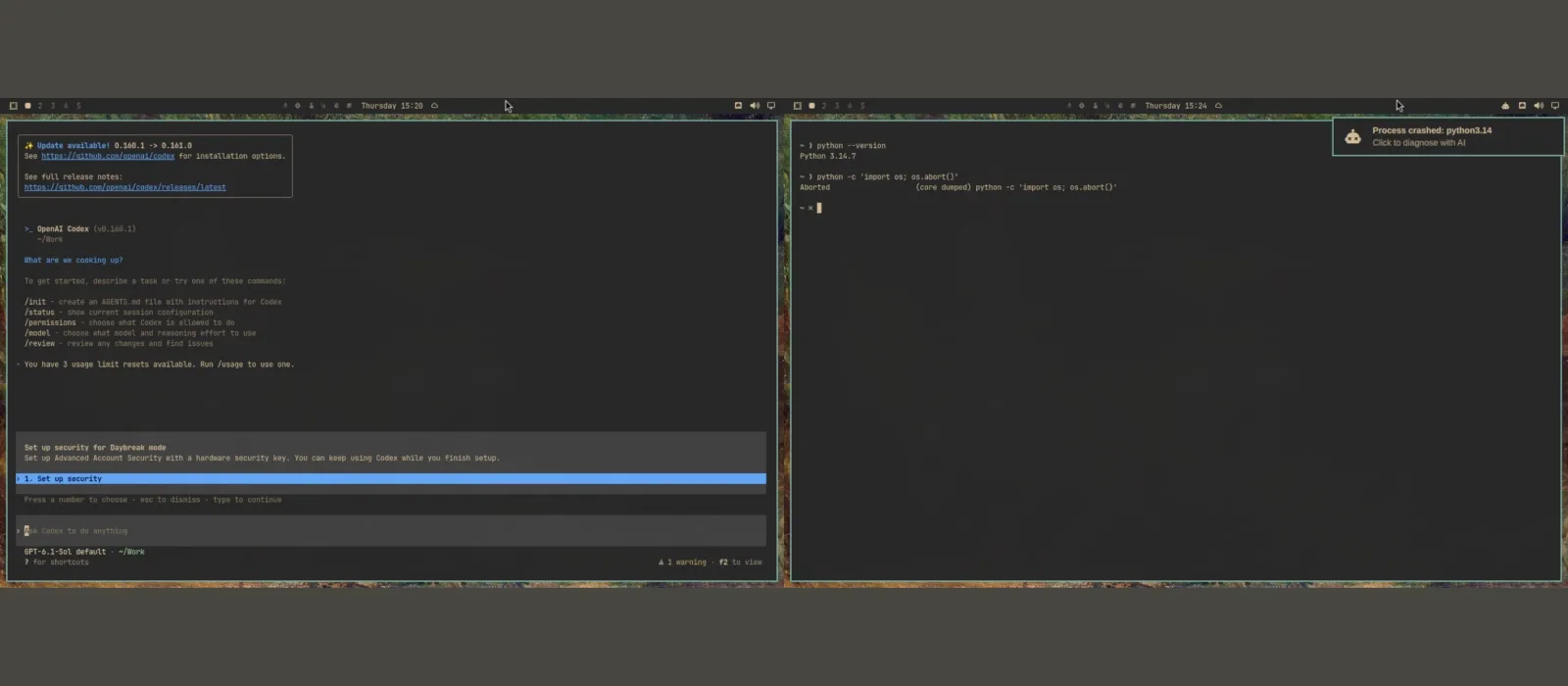Switch to workspace 5 on the 15:20 bar
1568x686 pixels.
pyautogui.click(x=78, y=106)
